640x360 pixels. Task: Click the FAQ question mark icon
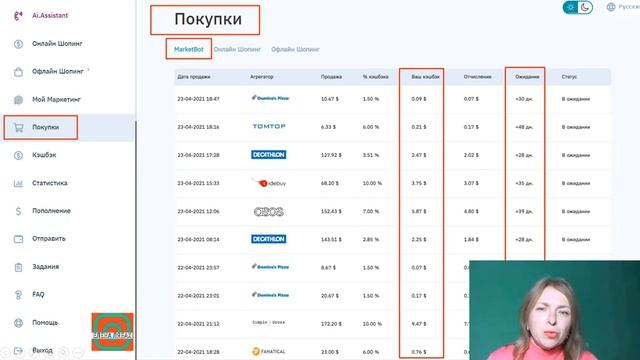pyautogui.click(x=18, y=295)
